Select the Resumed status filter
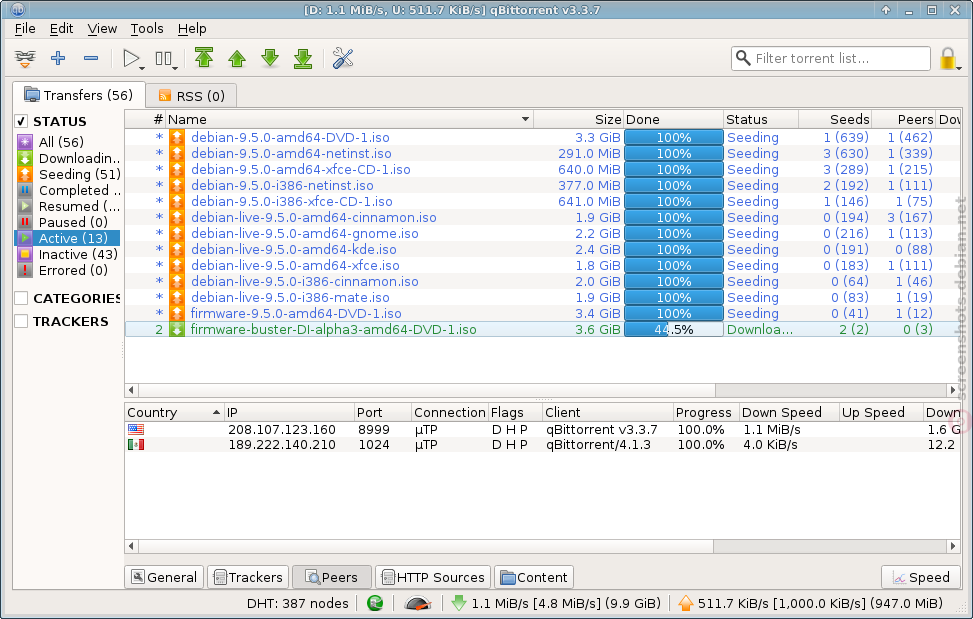Image resolution: width=973 pixels, height=619 pixels. click(x=69, y=207)
